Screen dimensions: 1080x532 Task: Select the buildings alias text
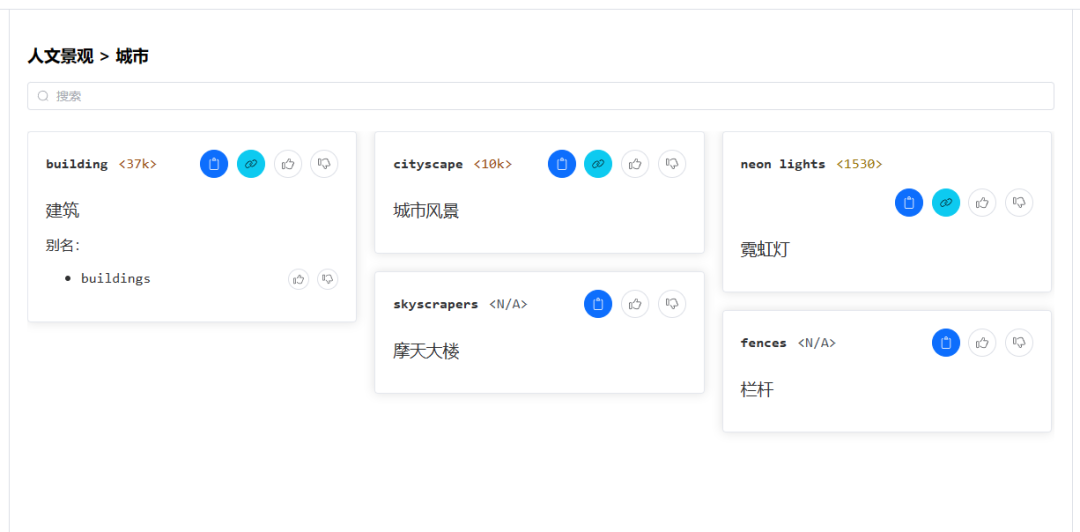coord(116,279)
